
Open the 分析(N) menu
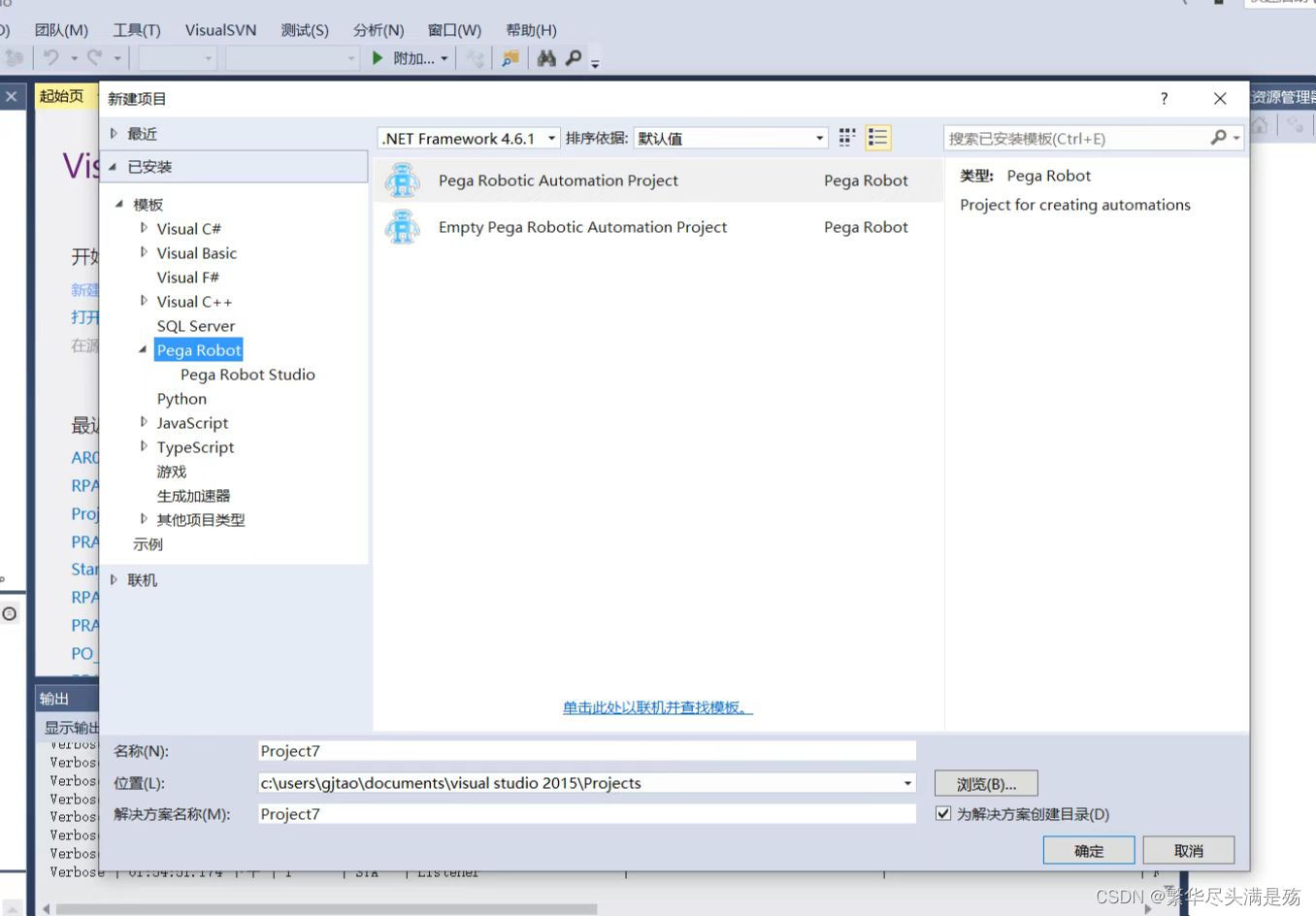pos(378,30)
